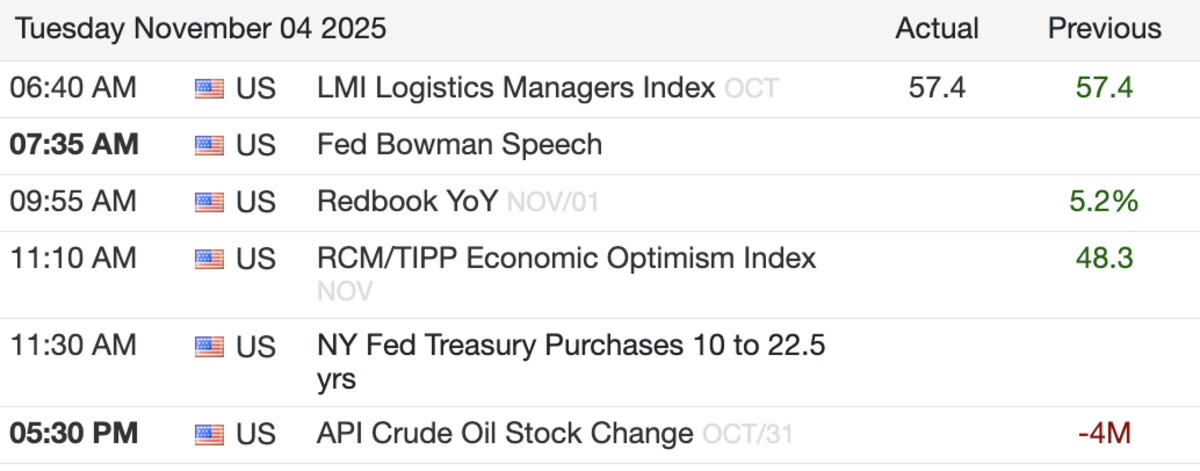1200x471 pixels.
Task: Open the Redbook YoY indicator
Action: [x=406, y=202]
